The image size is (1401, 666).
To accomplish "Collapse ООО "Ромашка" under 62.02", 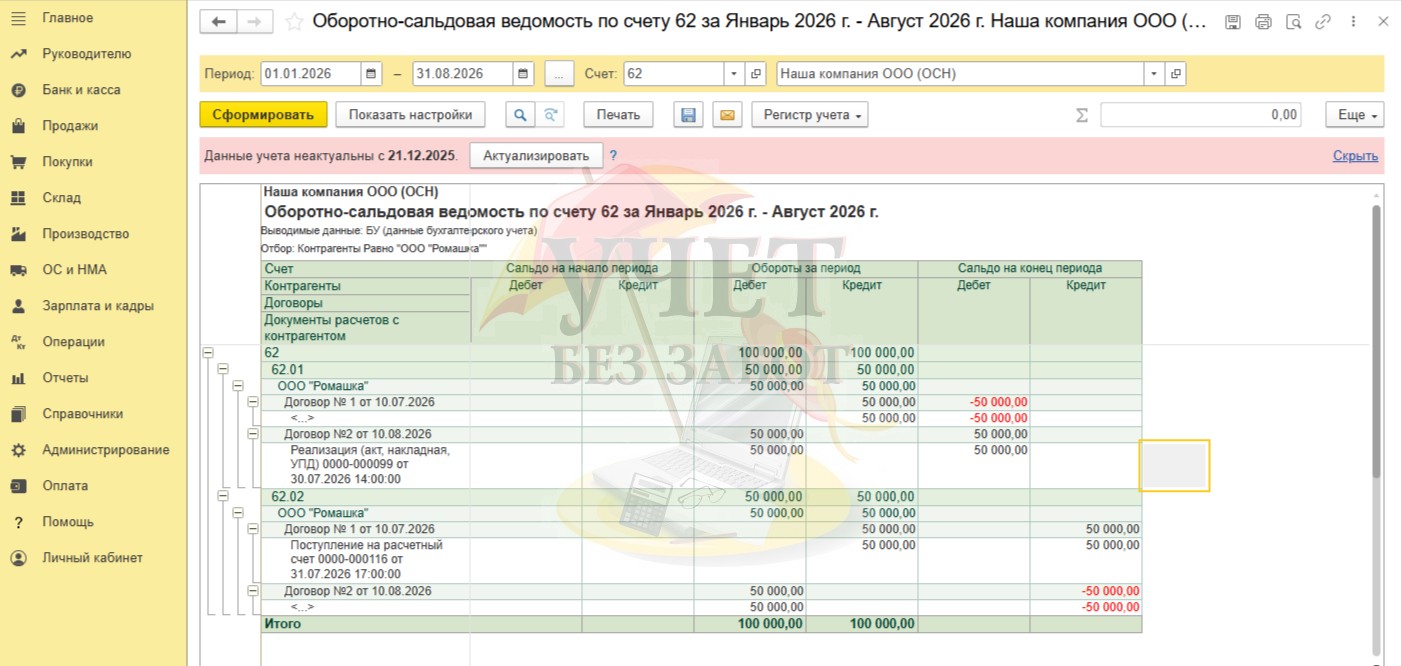I will 238,512.
